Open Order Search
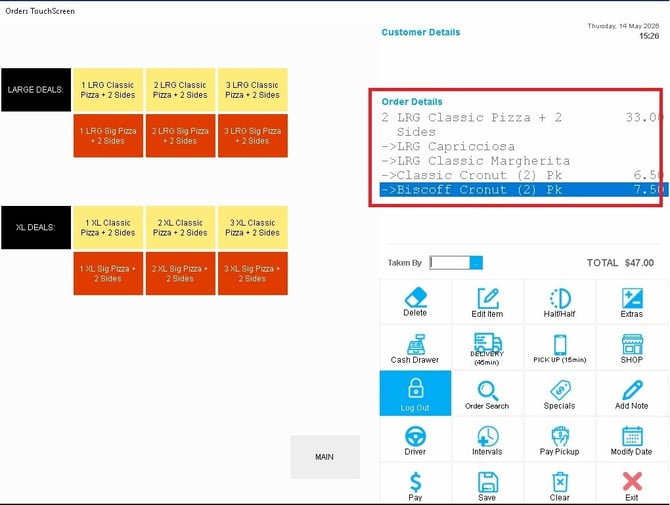 click(x=487, y=393)
